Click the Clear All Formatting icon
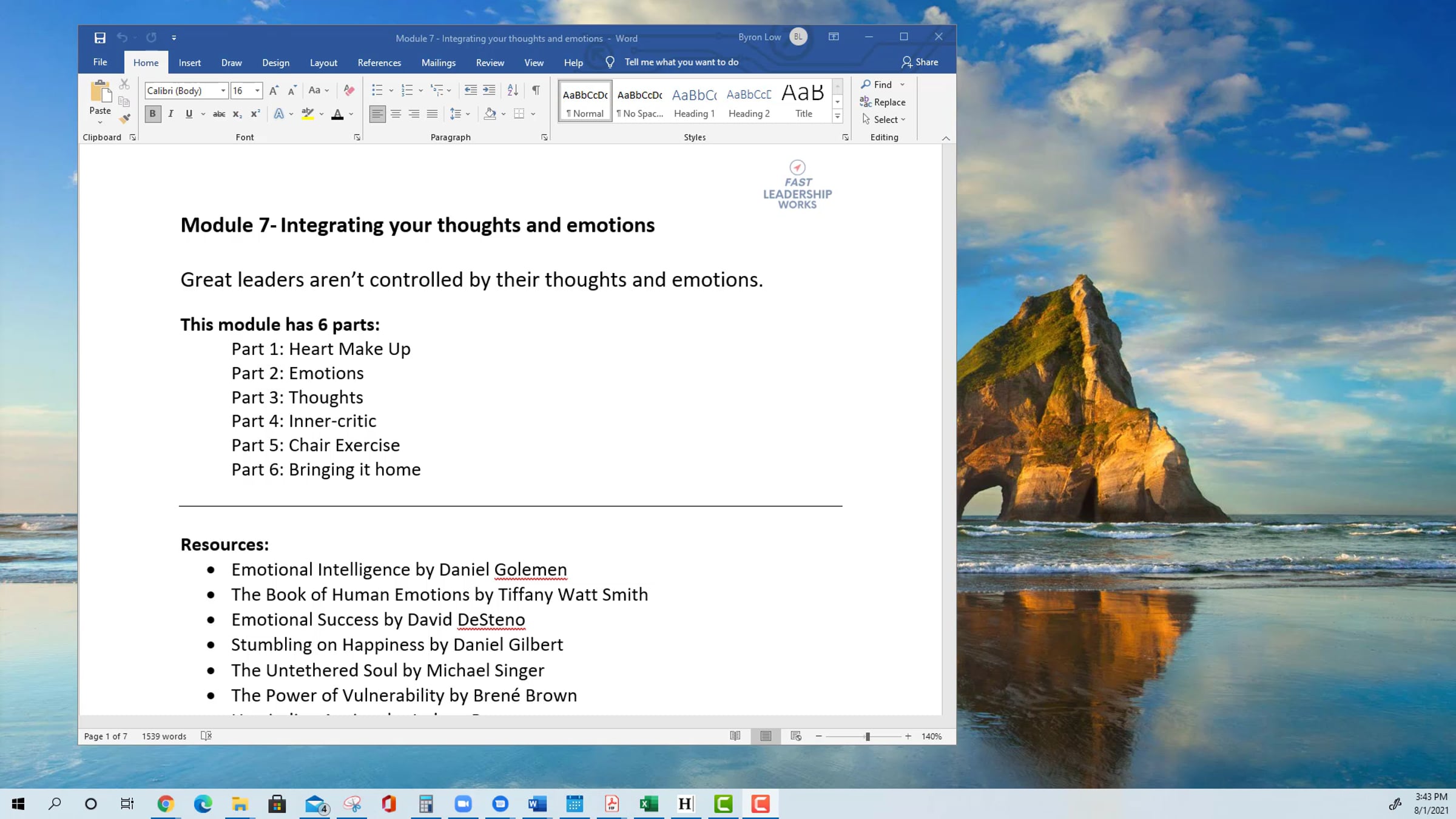This screenshot has width=1456, height=819. 349,90
